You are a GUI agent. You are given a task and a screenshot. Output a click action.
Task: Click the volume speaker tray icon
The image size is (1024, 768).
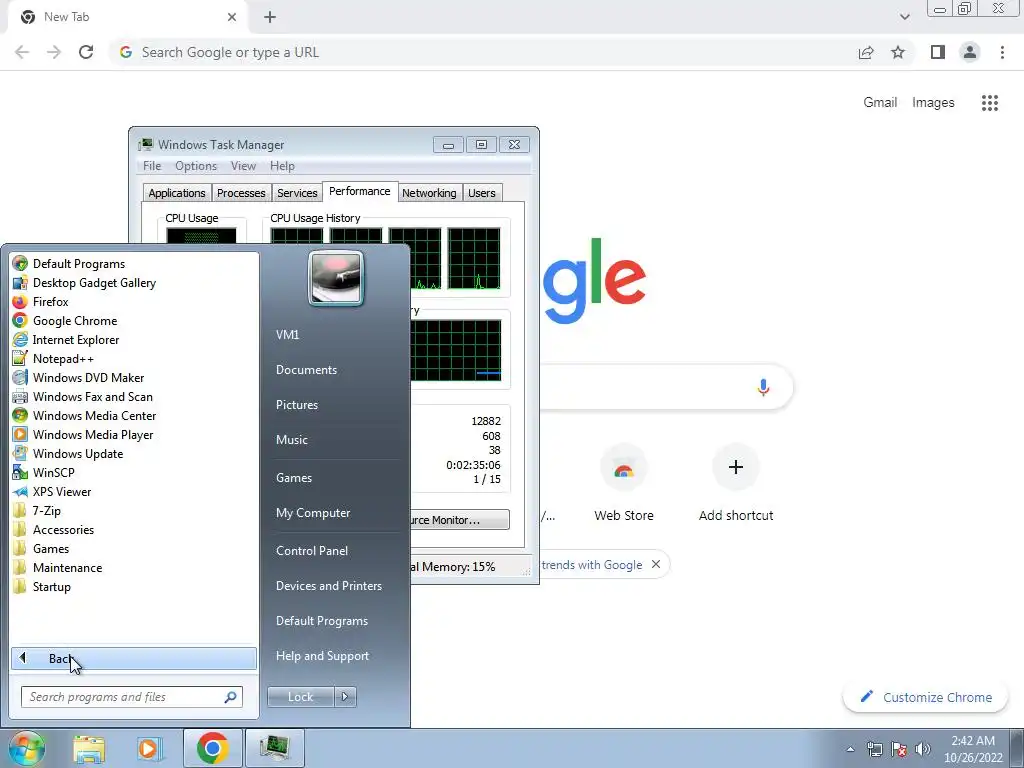(923, 749)
